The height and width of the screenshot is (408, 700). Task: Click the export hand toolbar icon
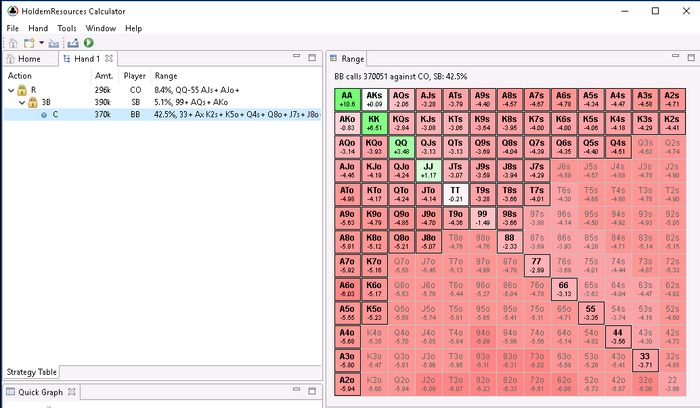click(x=73, y=43)
